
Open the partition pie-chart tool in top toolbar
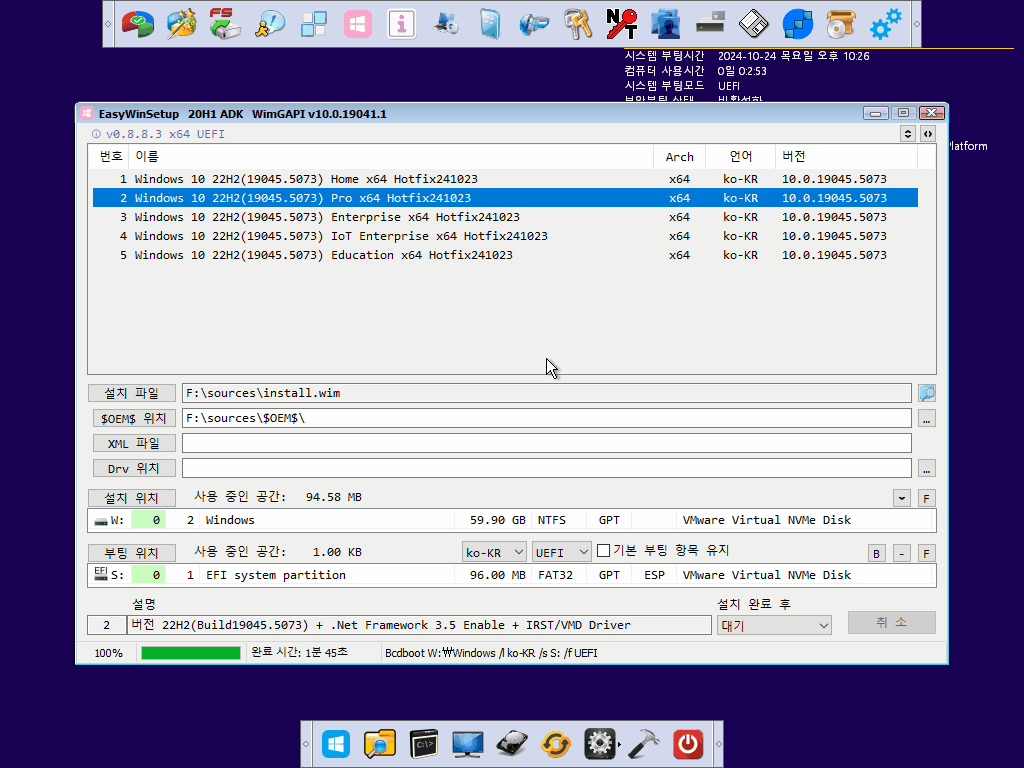coord(138,24)
